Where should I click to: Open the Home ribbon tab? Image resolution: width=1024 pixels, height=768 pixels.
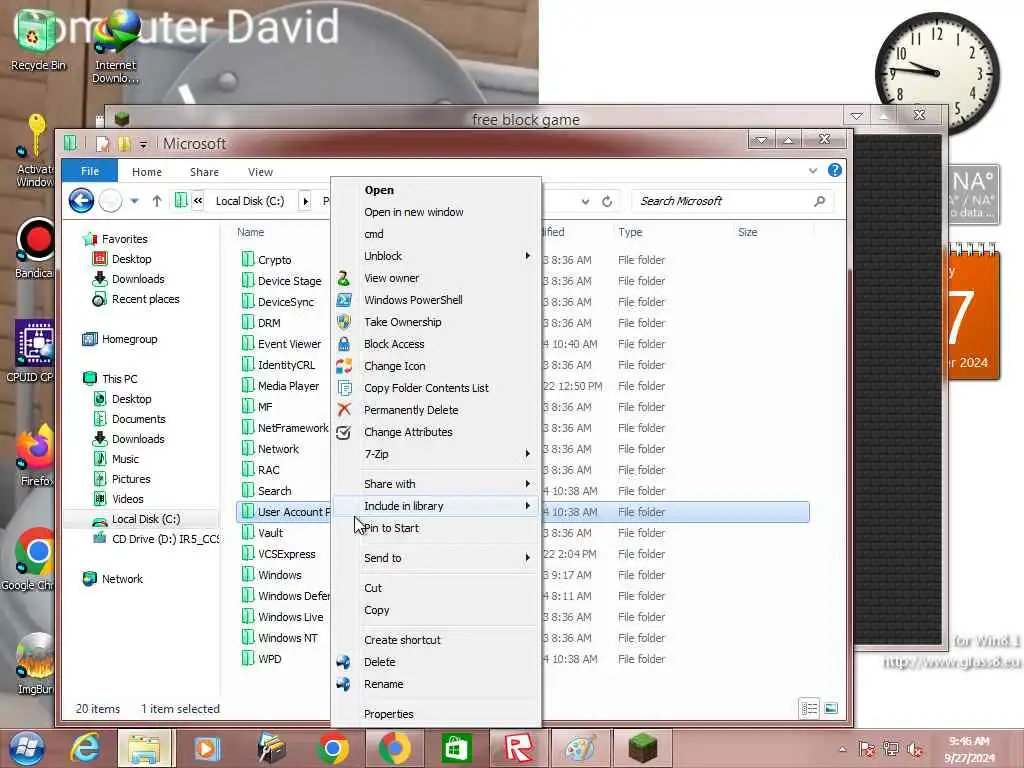(147, 172)
